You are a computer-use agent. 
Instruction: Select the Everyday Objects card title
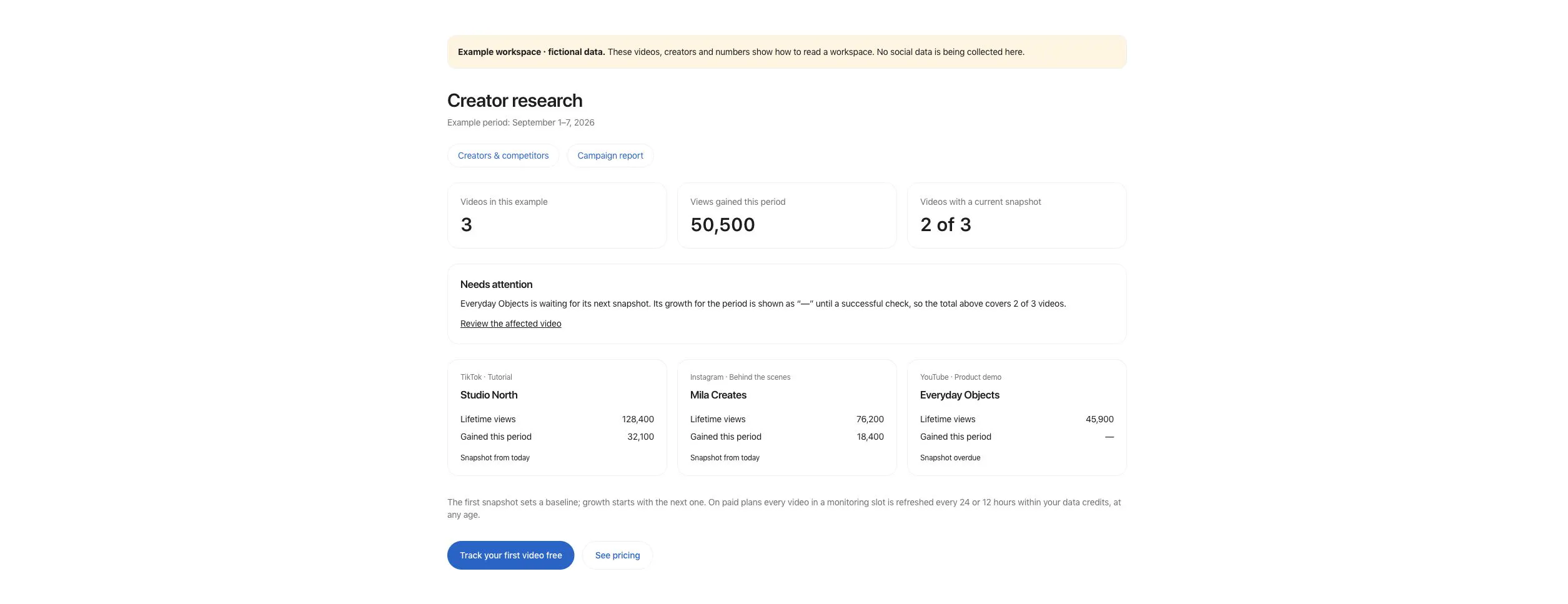tap(960, 395)
